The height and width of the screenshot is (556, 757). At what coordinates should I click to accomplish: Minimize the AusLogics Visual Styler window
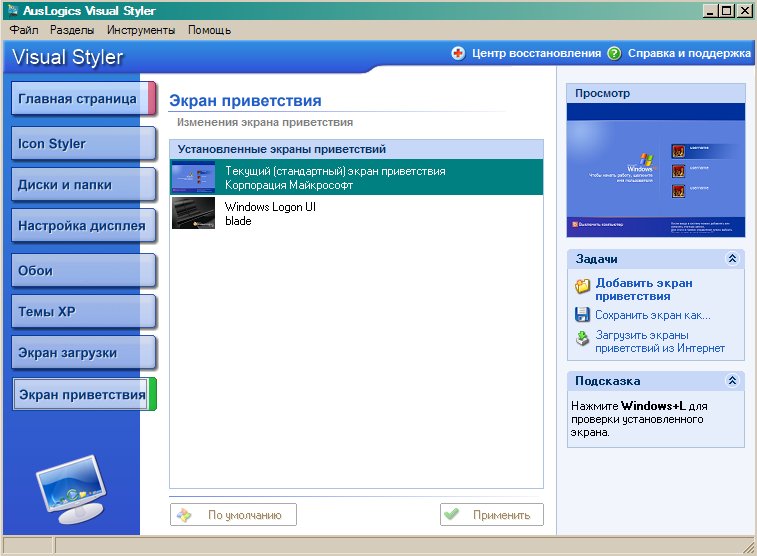point(709,11)
